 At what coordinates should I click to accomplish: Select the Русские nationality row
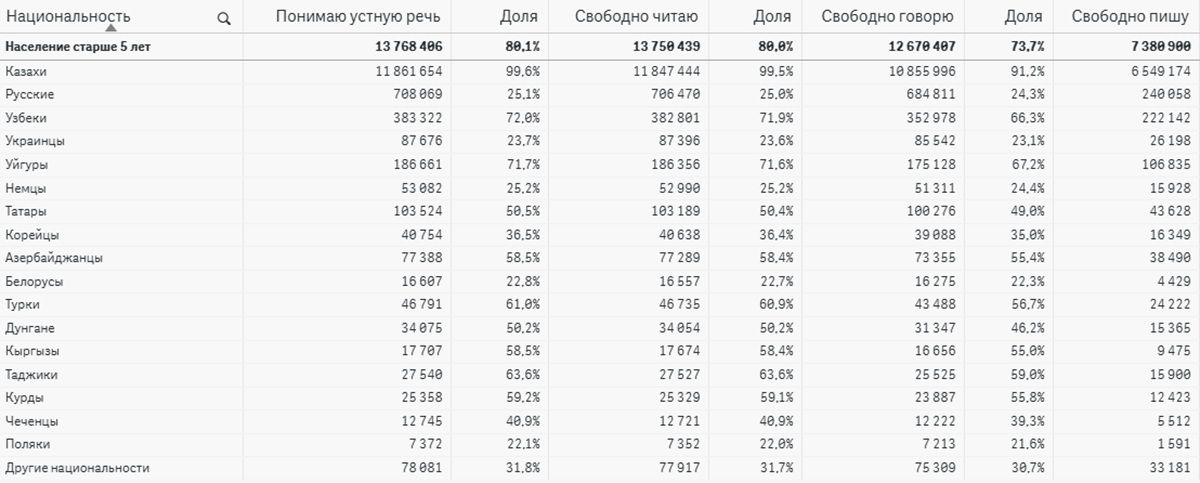coord(29,94)
